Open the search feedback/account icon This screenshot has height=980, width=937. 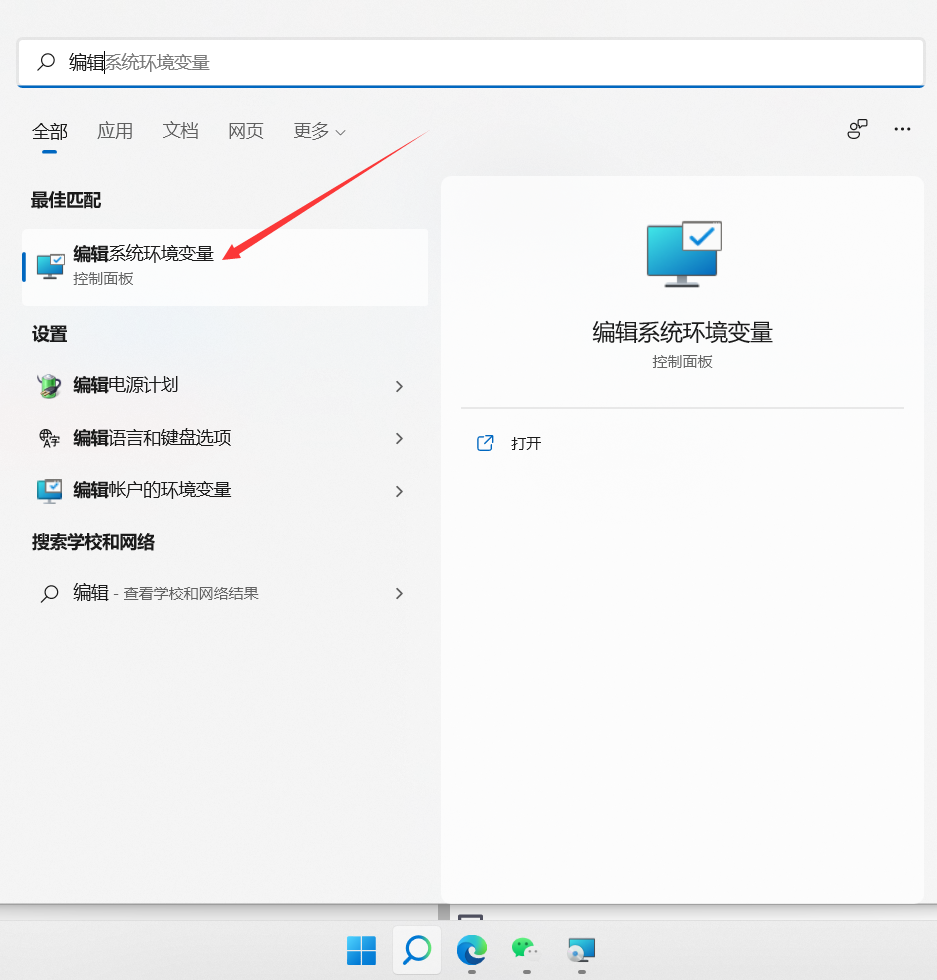click(857, 129)
